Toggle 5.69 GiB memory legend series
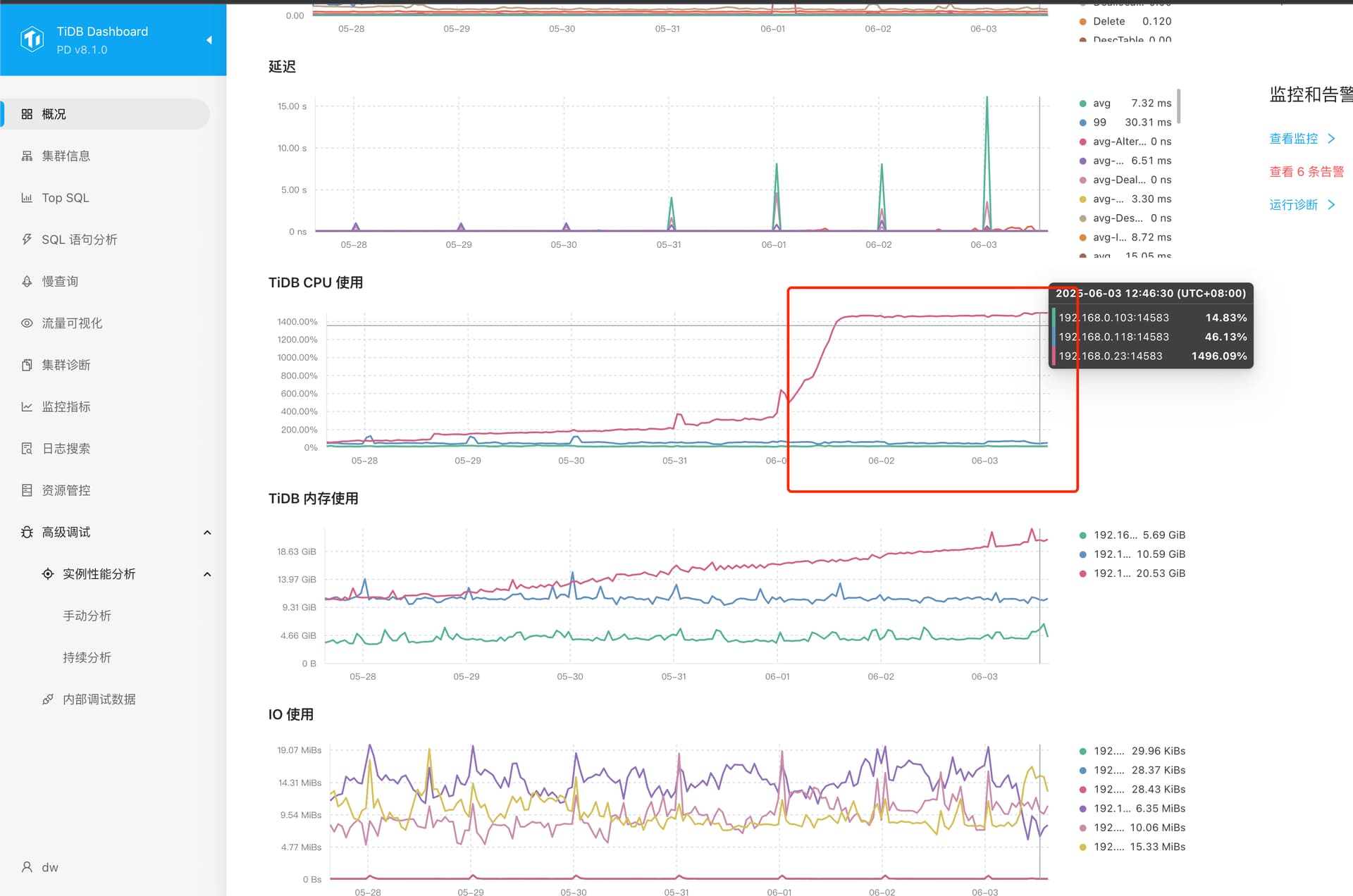This screenshot has width=1353, height=896. pyautogui.click(x=1132, y=535)
